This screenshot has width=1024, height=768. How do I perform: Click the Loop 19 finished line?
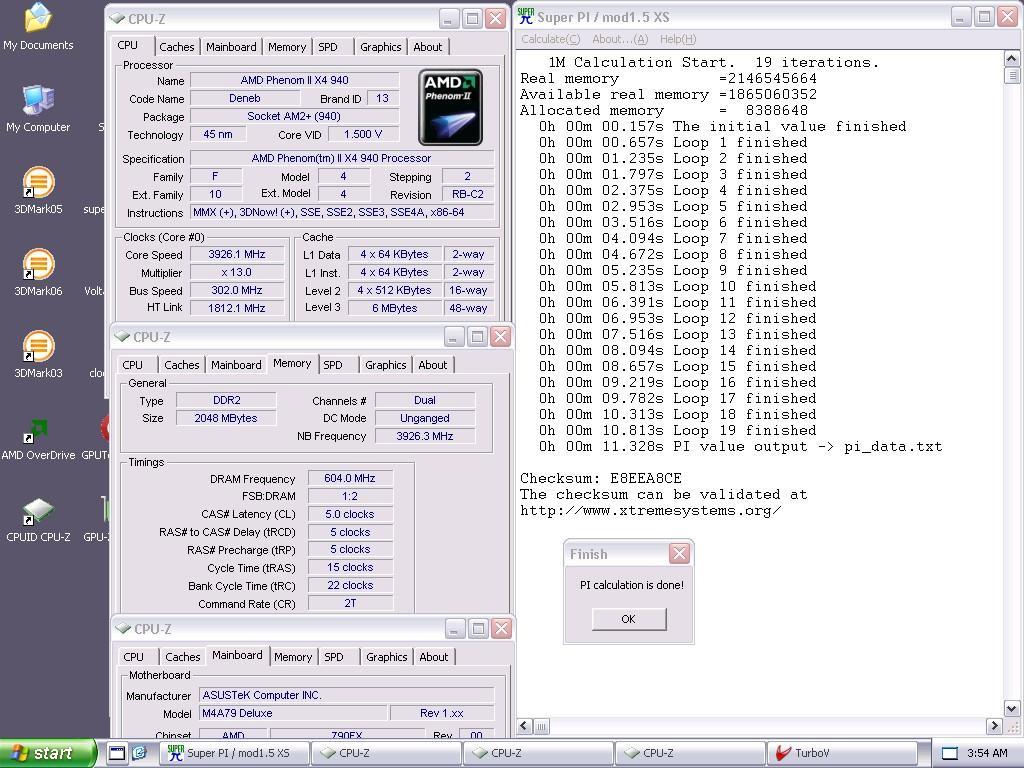pos(677,430)
